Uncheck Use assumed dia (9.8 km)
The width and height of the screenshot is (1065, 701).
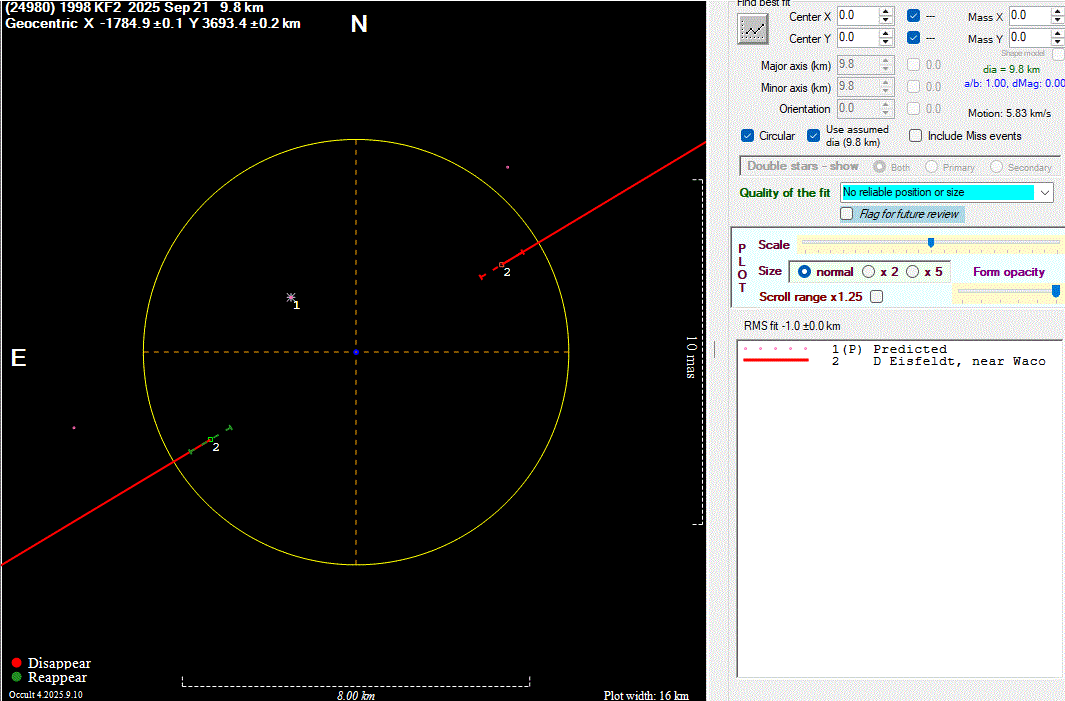pos(814,136)
